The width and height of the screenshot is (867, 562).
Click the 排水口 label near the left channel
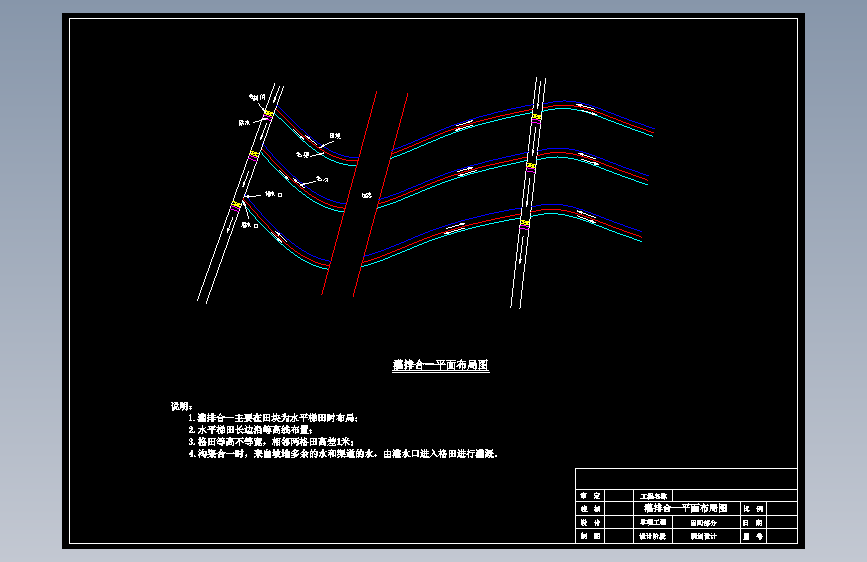(249, 225)
